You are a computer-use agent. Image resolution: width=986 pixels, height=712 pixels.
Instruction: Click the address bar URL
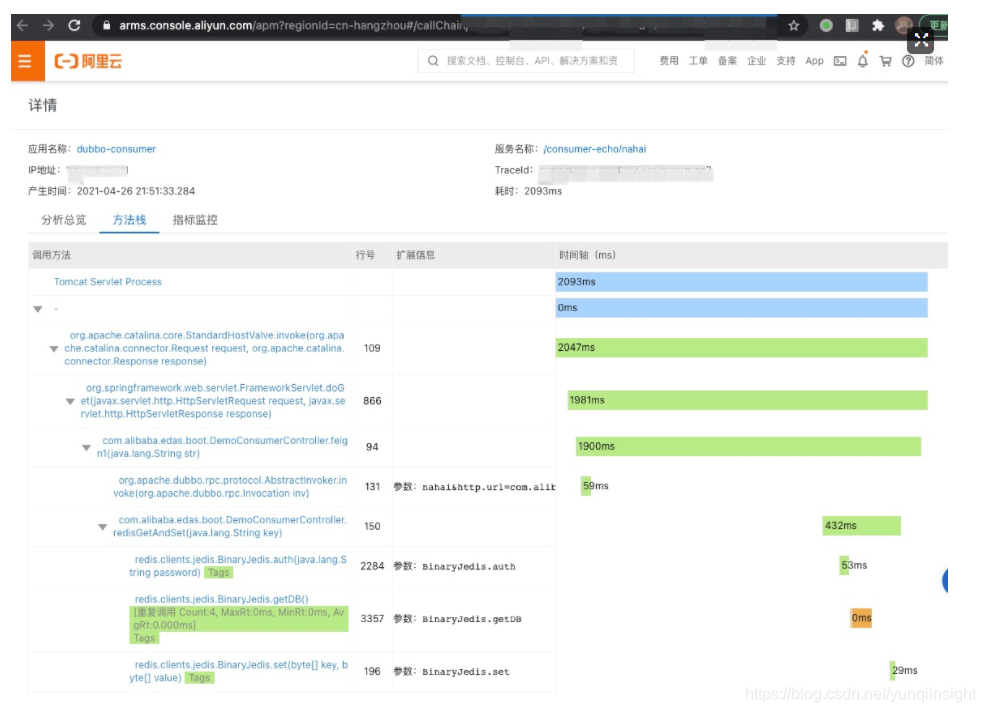tap(292, 25)
